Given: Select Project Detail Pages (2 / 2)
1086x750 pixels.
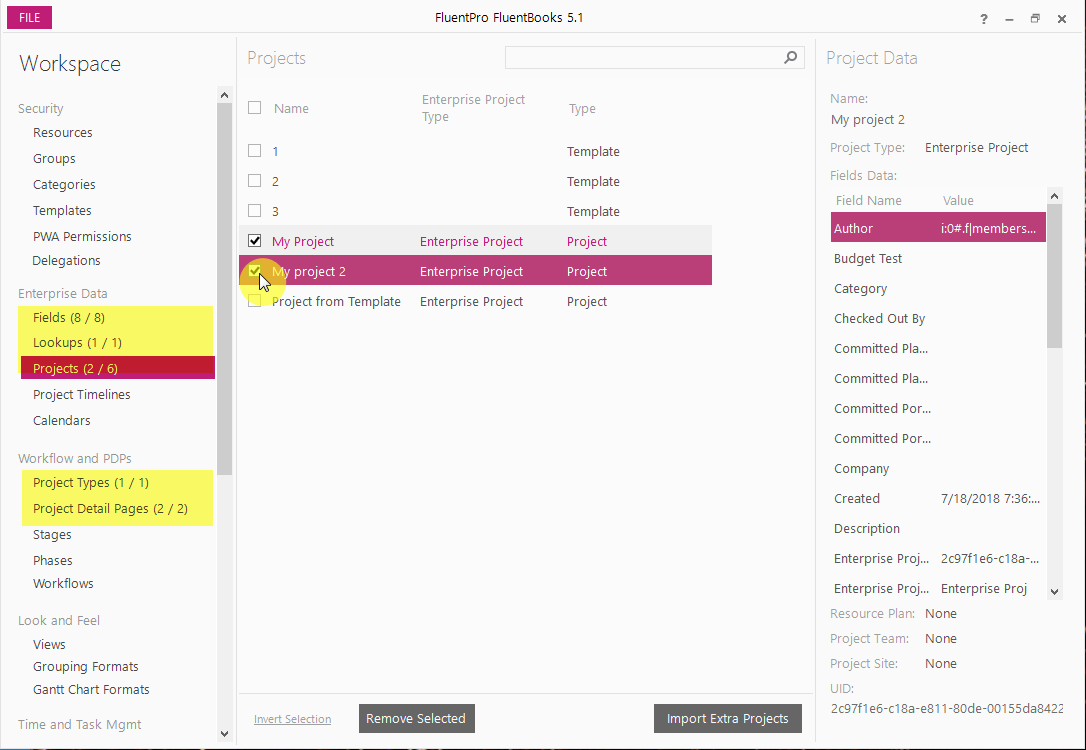Looking at the screenshot, I should tap(110, 509).
